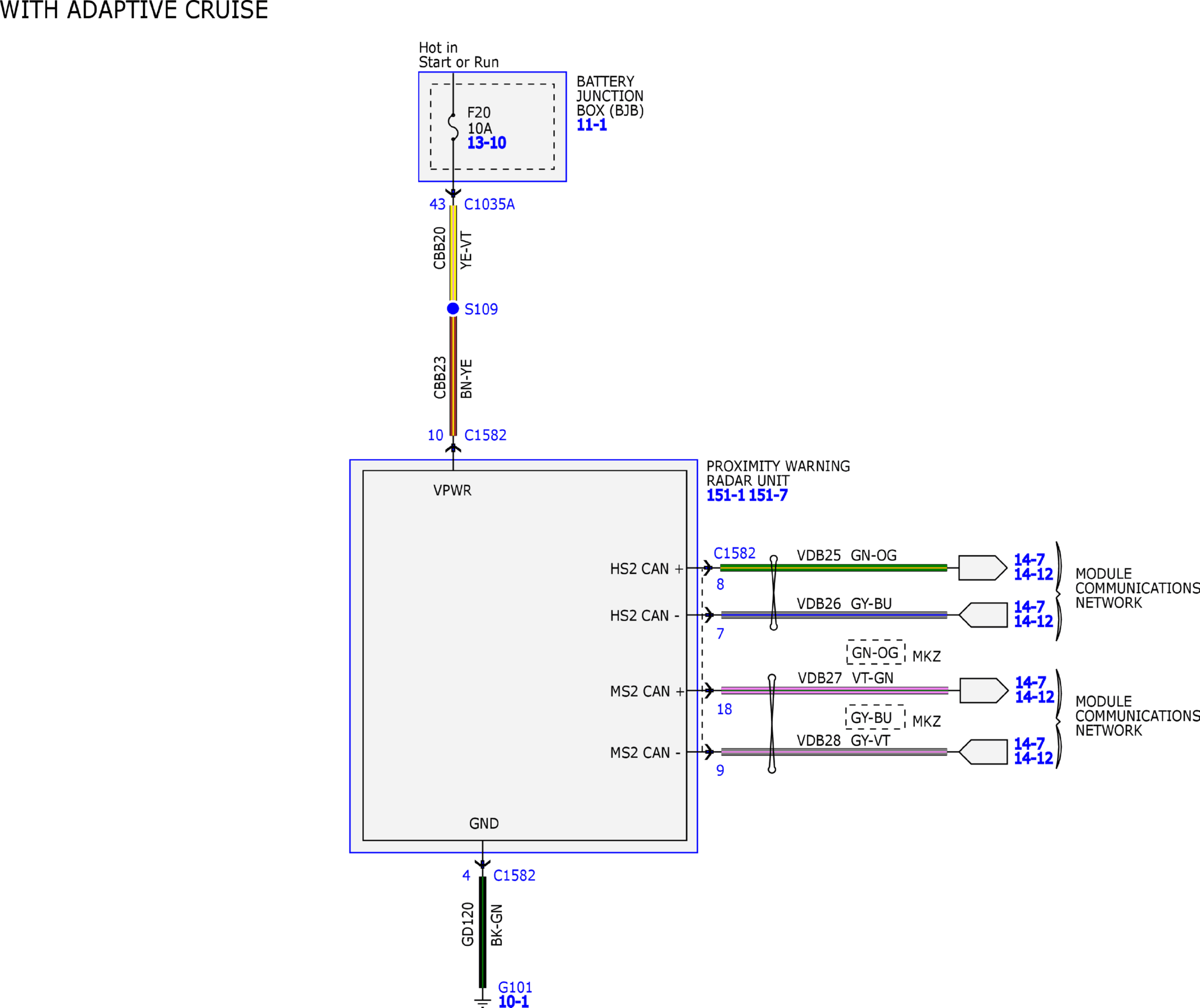Click the F20 10A fuse label

tap(479, 121)
